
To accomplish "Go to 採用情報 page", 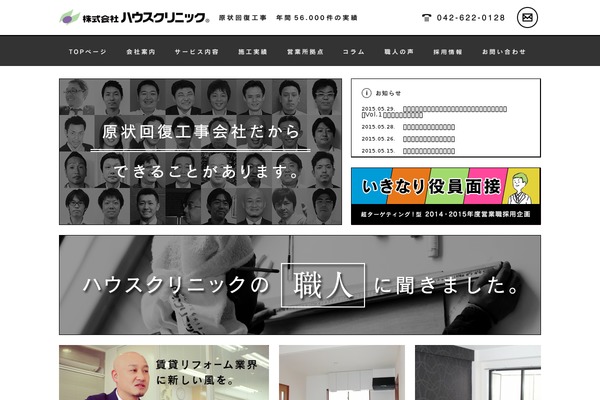I will [x=448, y=52].
